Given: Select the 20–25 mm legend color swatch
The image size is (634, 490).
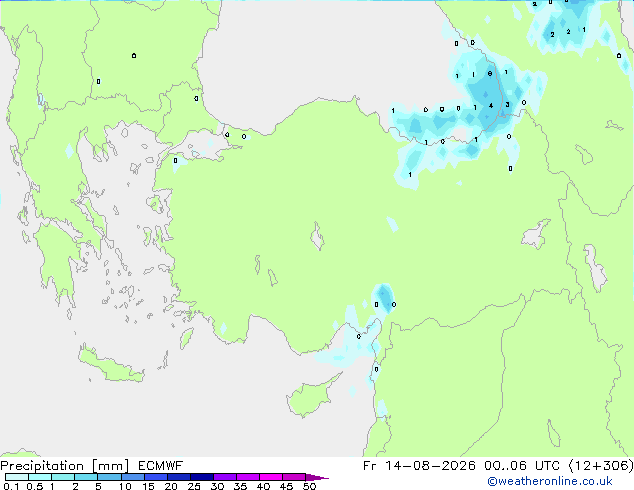Looking at the screenshot, I should (x=179, y=477).
